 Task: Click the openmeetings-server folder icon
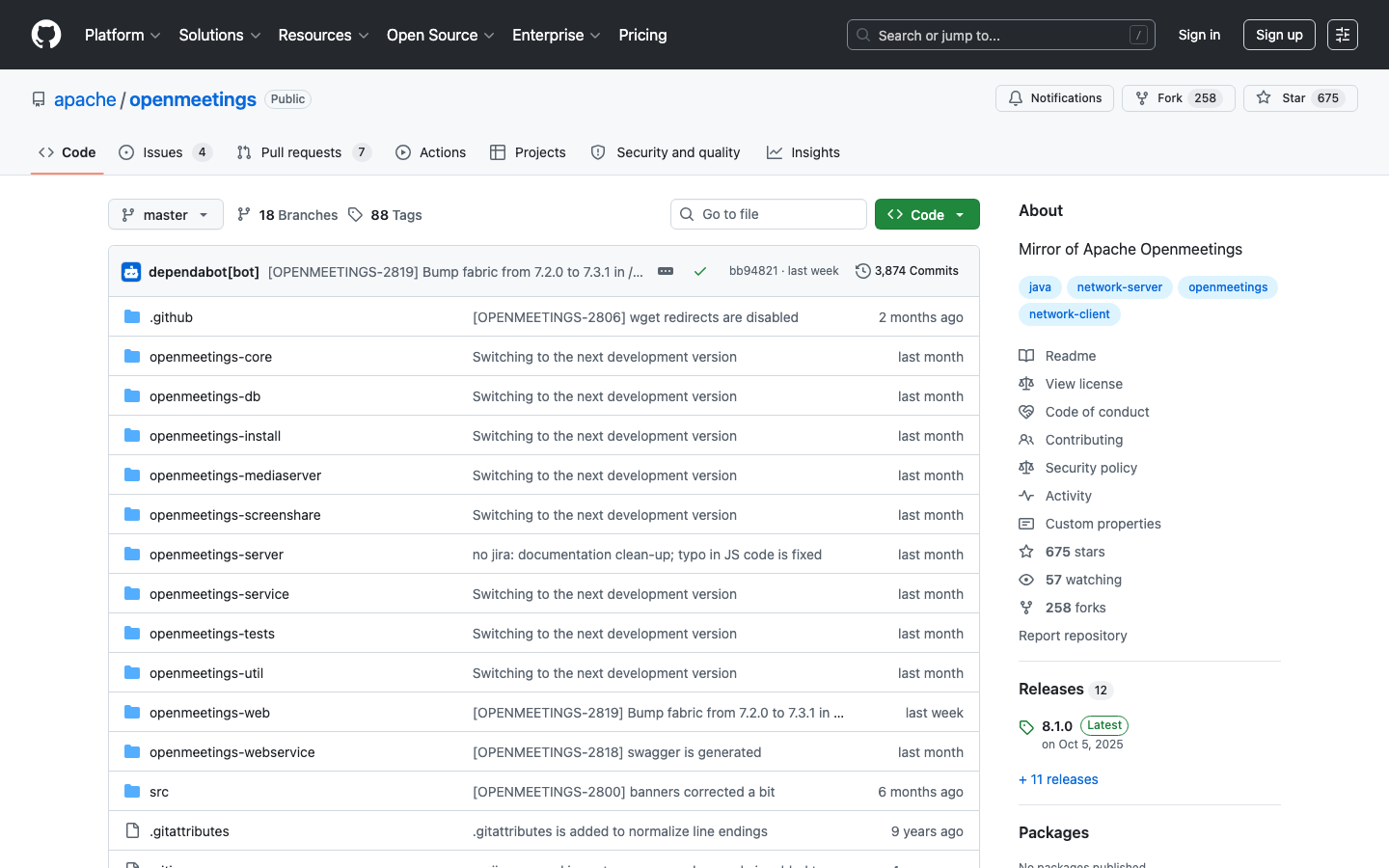pyautogui.click(x=132, y=555)
